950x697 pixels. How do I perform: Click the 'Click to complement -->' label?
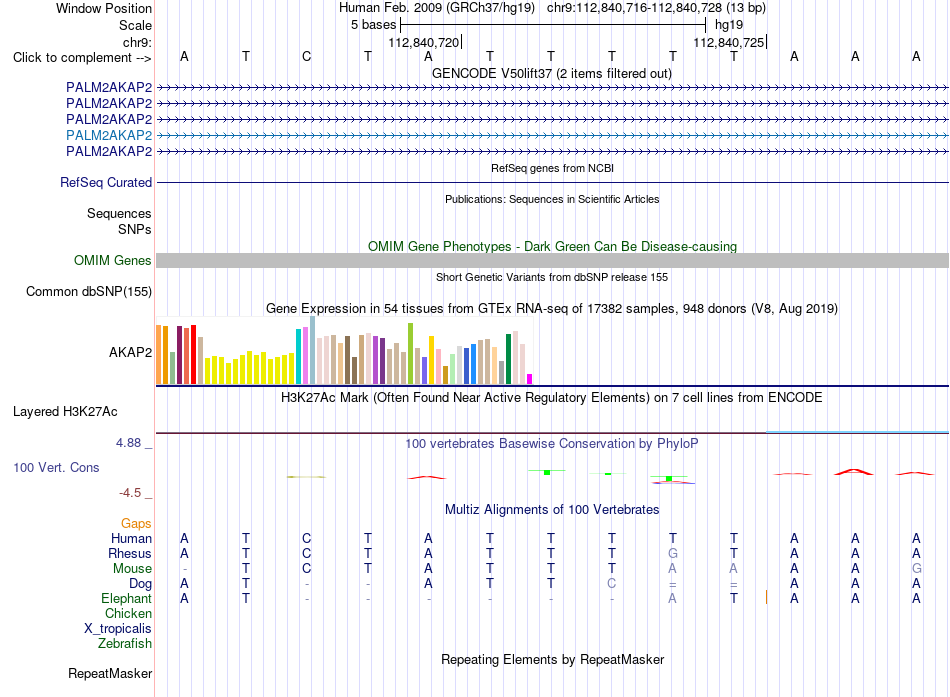[x=82, y=58]
